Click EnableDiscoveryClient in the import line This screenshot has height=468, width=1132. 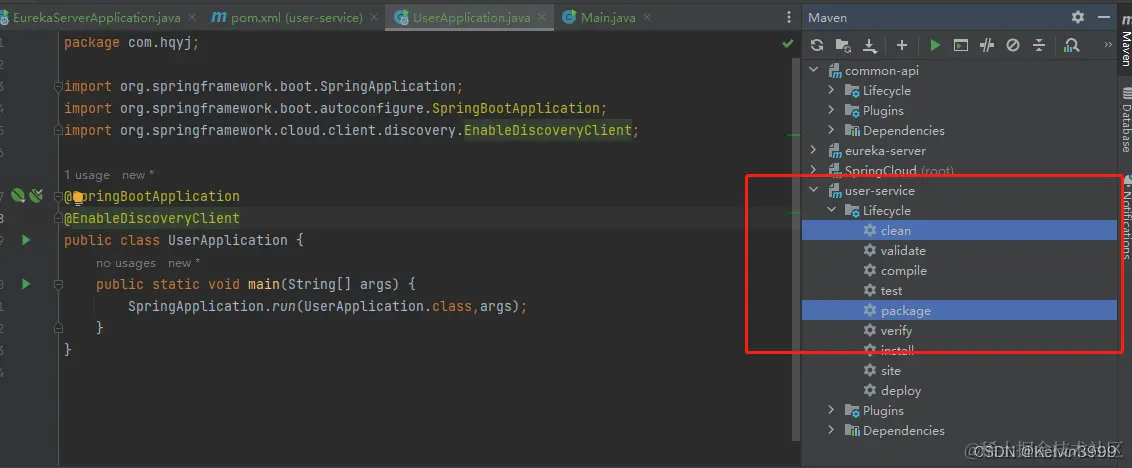click(x=548, y=130)
